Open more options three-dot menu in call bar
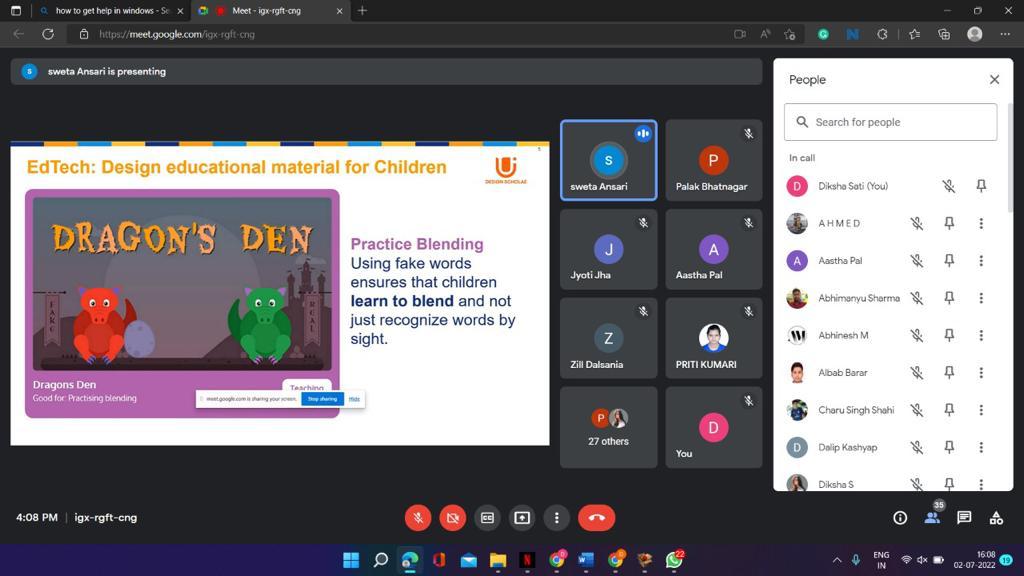This screenshot has width=1024, height=576. 556,518
